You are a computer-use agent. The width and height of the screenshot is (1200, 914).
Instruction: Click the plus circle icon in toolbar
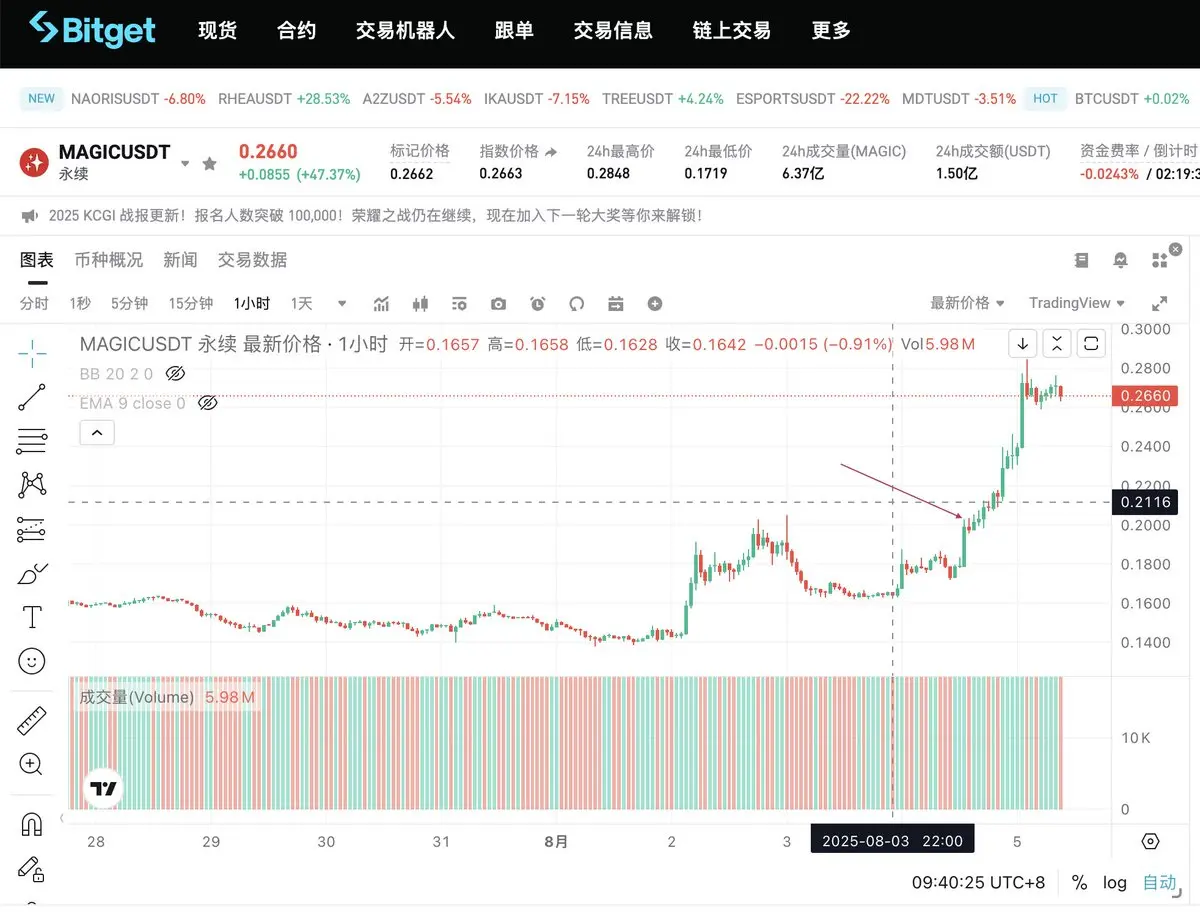pyautogui.click(x=655, y=304)
